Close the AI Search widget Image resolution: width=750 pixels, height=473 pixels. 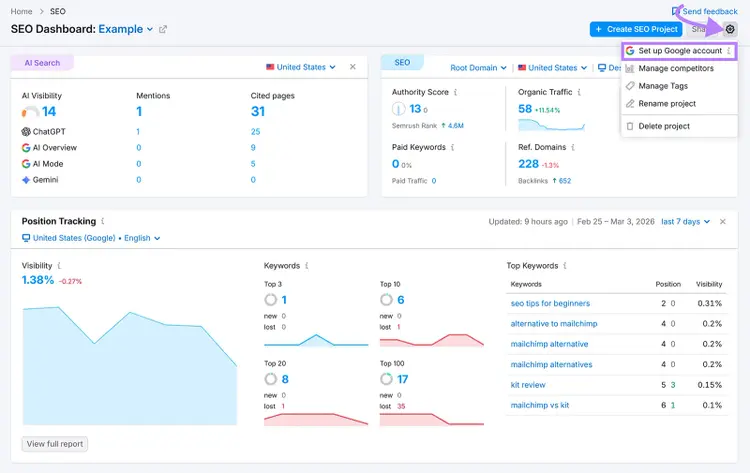click(x=353, y=67)
